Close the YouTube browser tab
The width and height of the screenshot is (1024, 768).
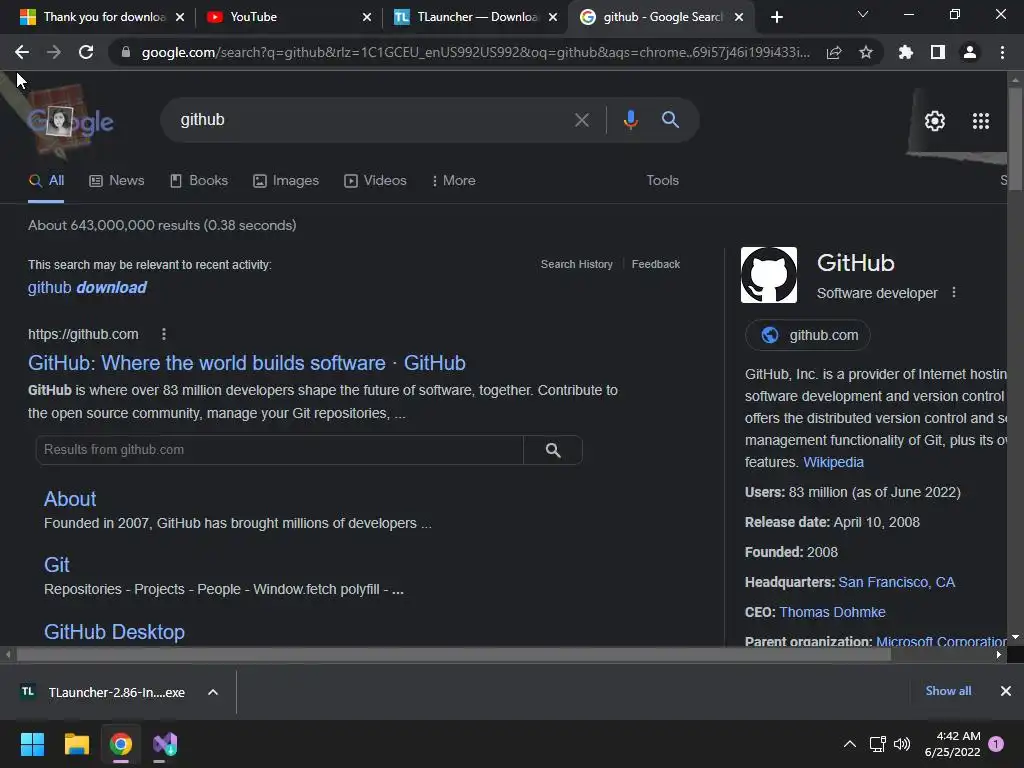tap(367, 17)
